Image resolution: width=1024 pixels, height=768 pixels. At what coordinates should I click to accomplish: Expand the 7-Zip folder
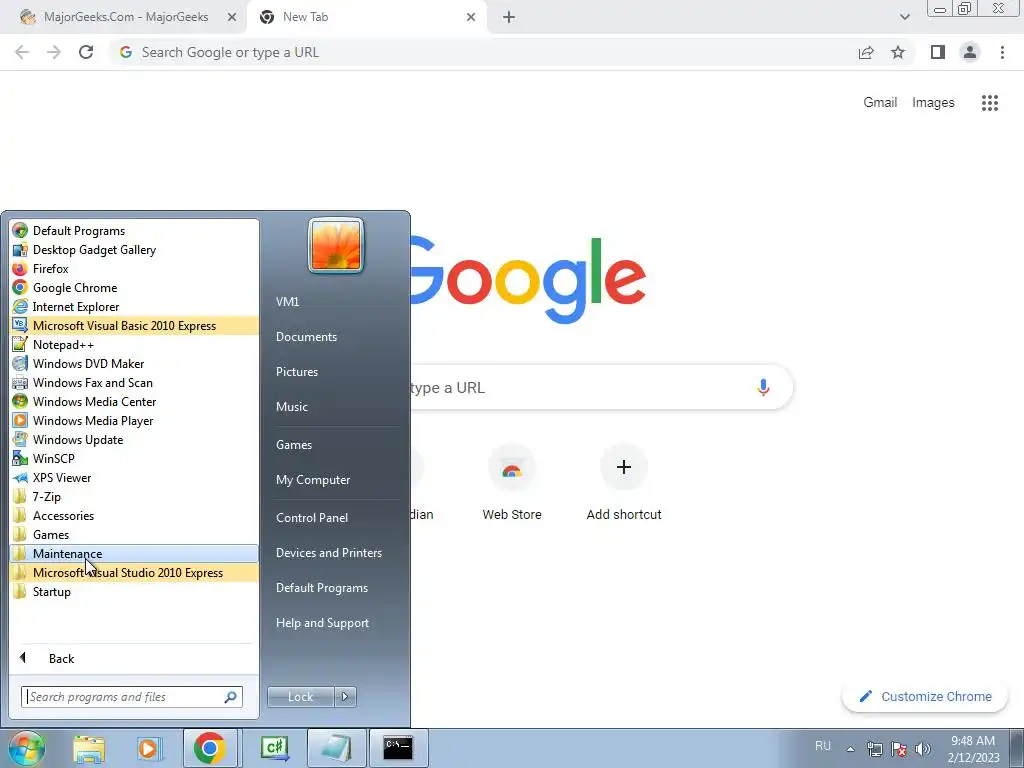[134, 496]
